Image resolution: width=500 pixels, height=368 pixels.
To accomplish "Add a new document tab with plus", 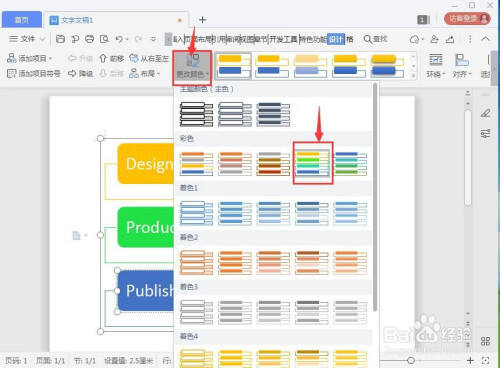I will tap(202, 20).
